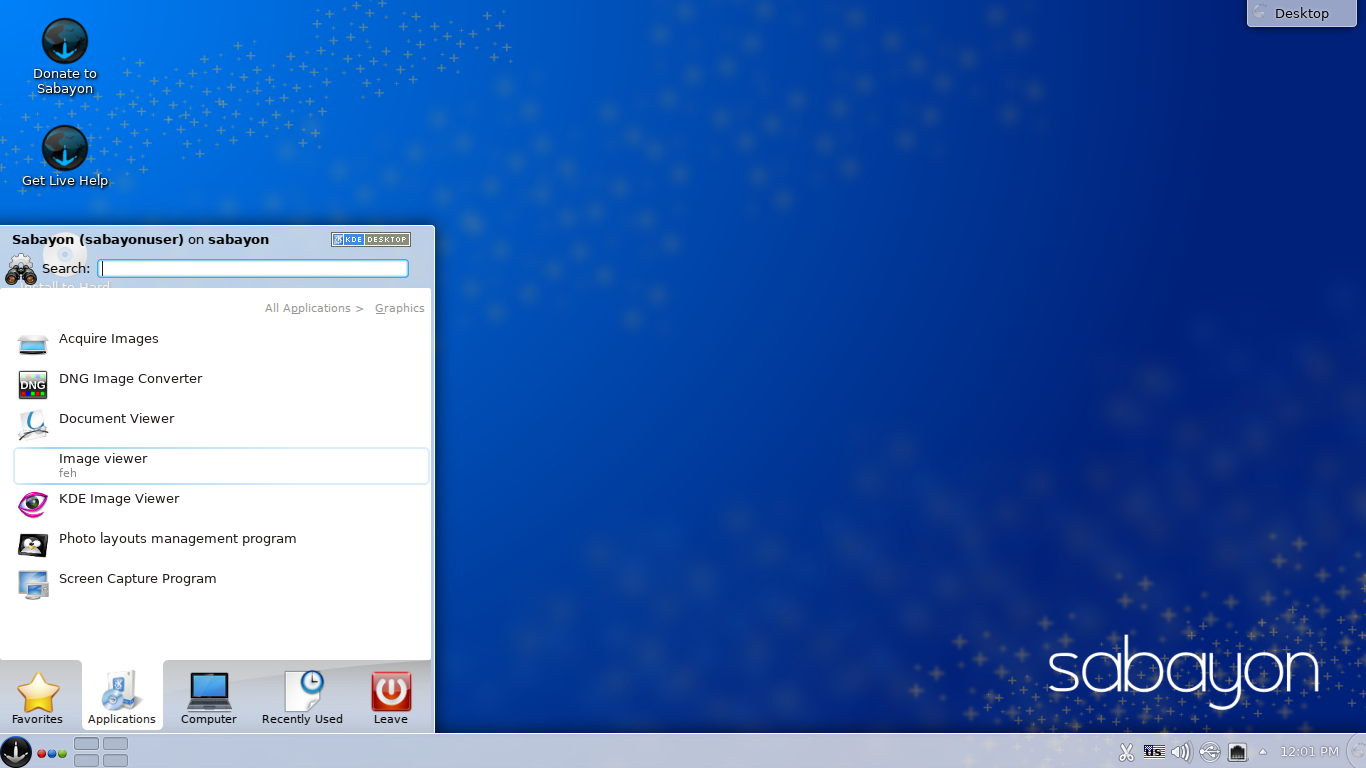Launch Screen Capture Program icon
The width and height of the screenshot is (1366, 768).
click(33, 585)
